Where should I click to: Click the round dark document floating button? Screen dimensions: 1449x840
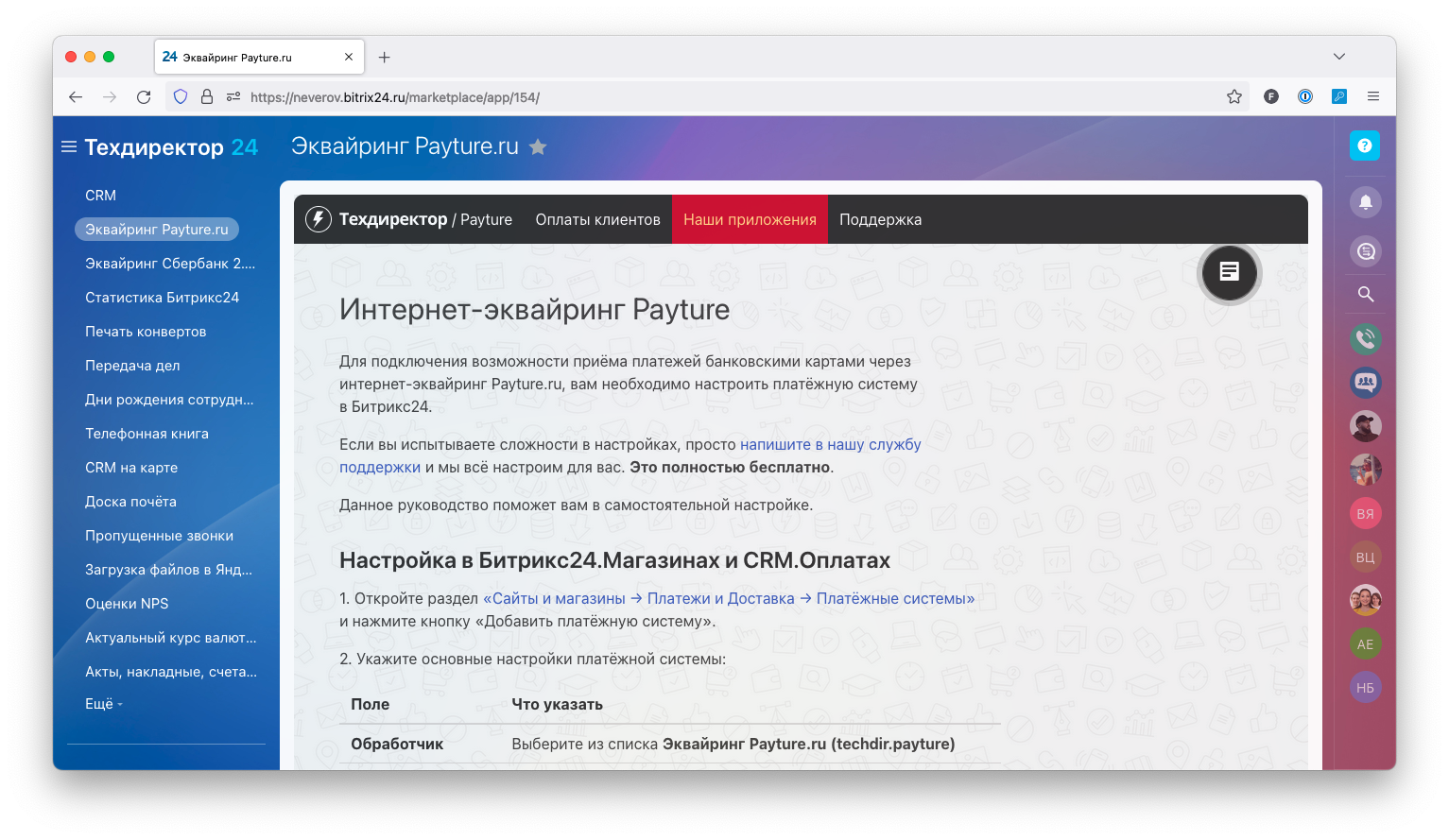(1229, 272)
